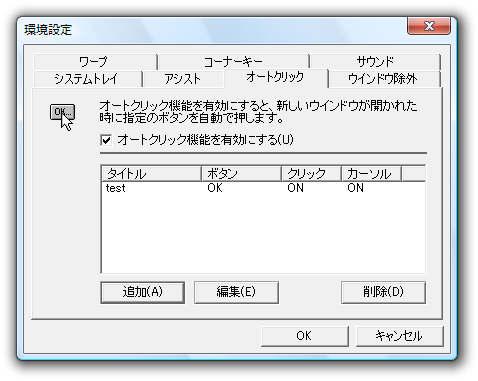The width and height of the screenshot is (478, 381).
Task: Select the test row in list
Action: tap(263, 188)
